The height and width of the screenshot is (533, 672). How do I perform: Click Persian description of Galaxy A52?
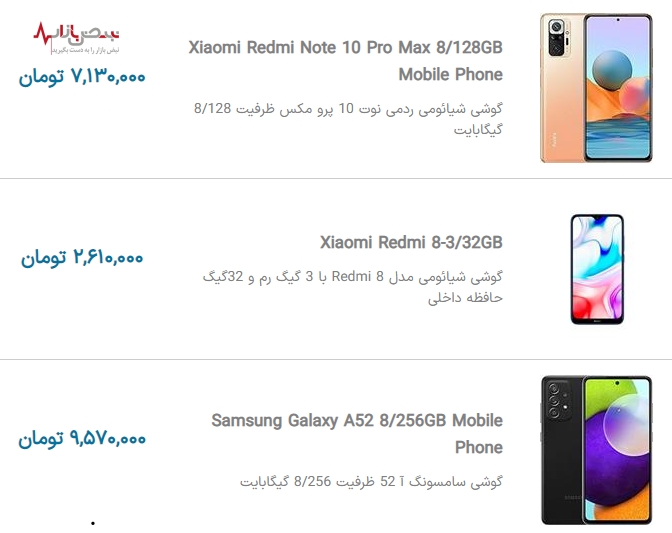(371, 482)
